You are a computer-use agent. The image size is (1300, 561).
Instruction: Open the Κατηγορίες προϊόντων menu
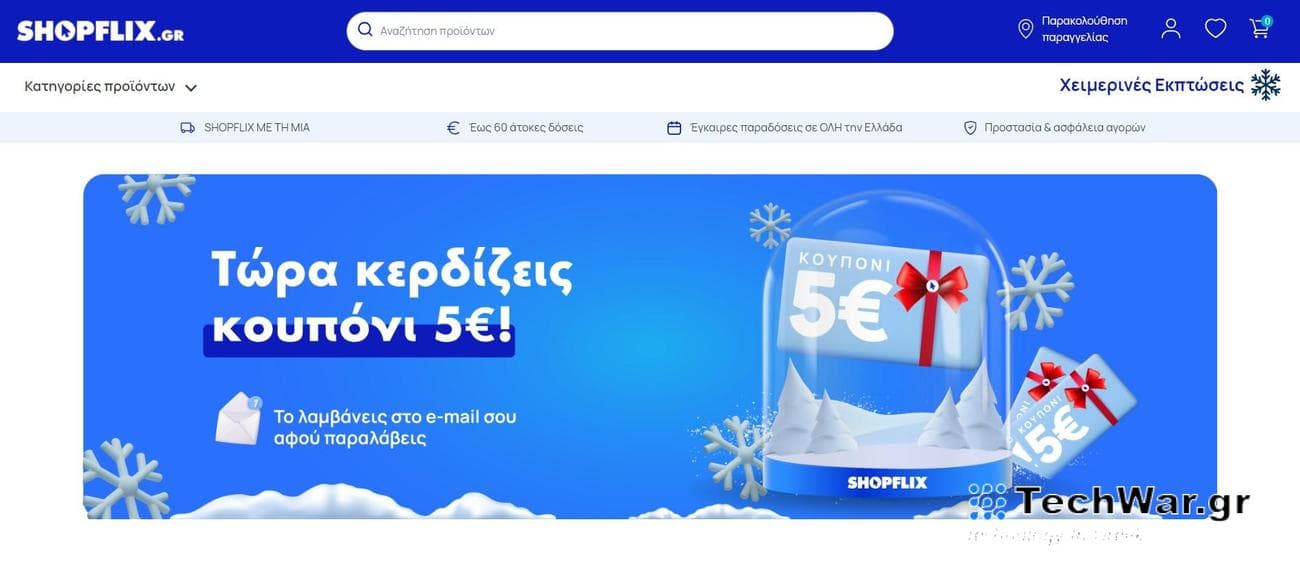coord(111,86)
